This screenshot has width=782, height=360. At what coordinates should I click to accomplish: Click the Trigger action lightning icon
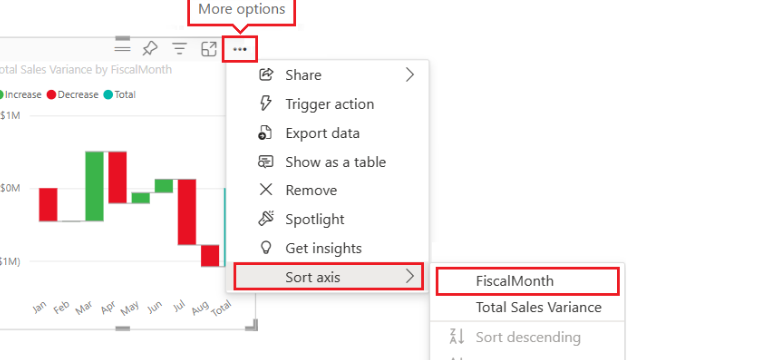click(266, 103)
